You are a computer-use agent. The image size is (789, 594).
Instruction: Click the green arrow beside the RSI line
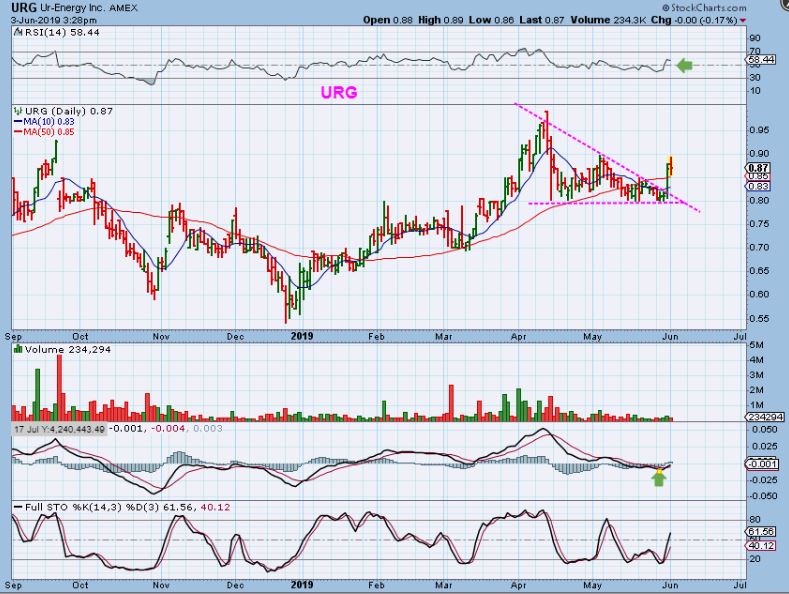pyautogui.click(x=684, y=66)
